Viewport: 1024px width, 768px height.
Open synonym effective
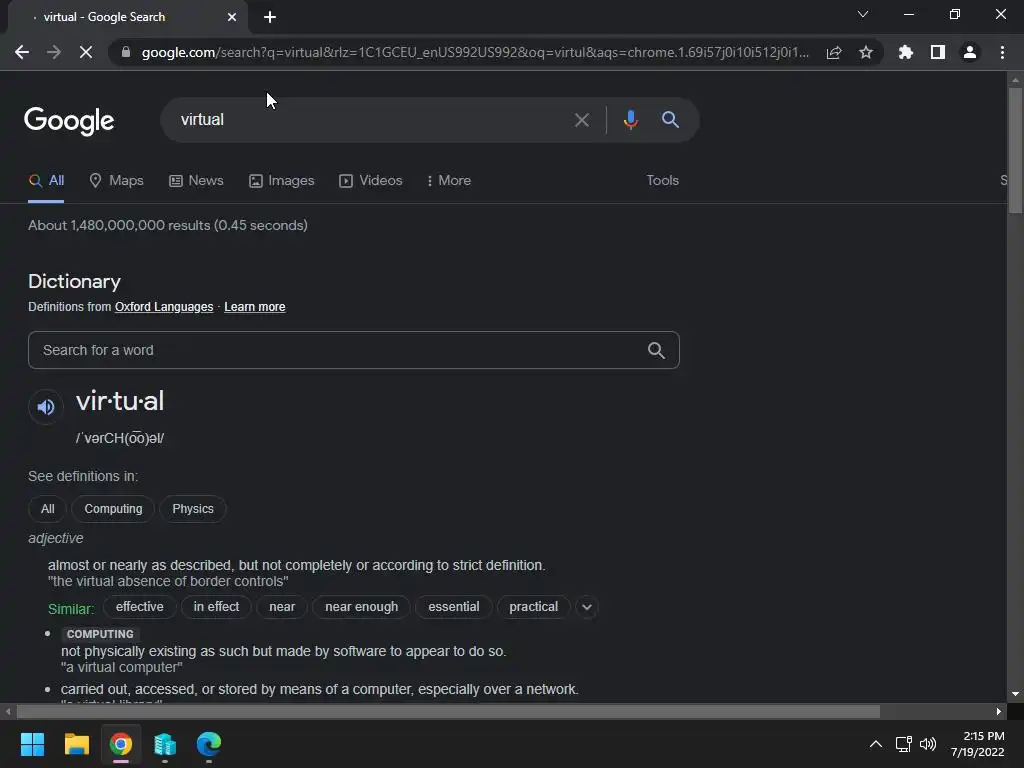[140, 607]
